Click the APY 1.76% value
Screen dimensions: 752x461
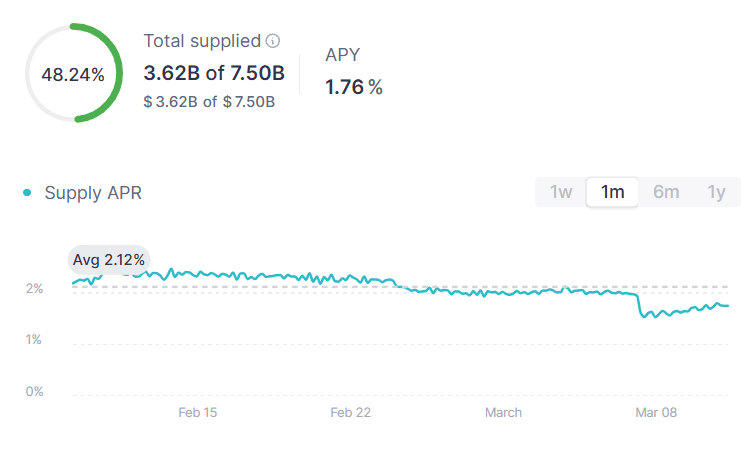pyautogui.click(x=354, y=88)
